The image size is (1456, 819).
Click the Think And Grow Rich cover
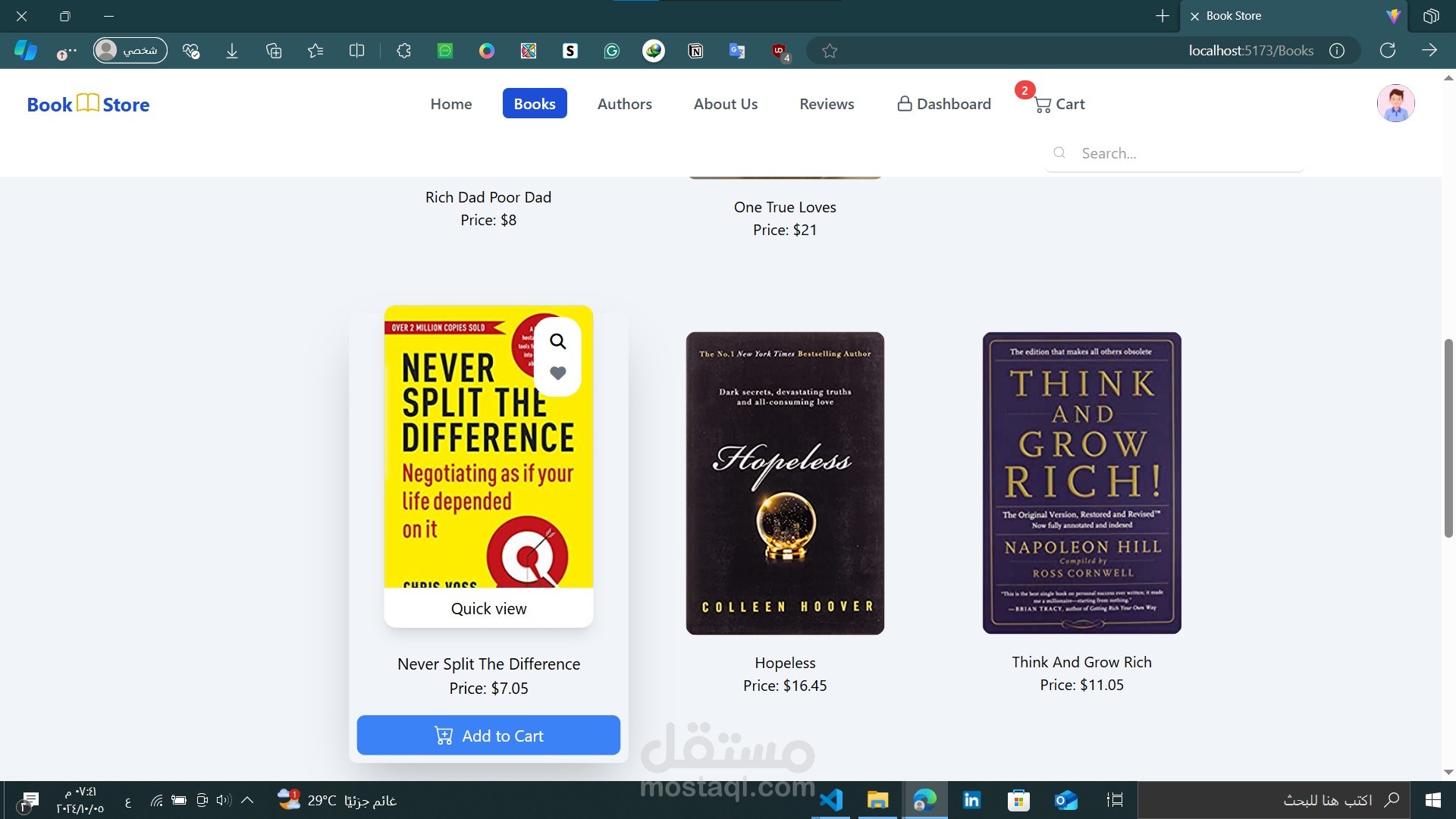(1081, 483)
